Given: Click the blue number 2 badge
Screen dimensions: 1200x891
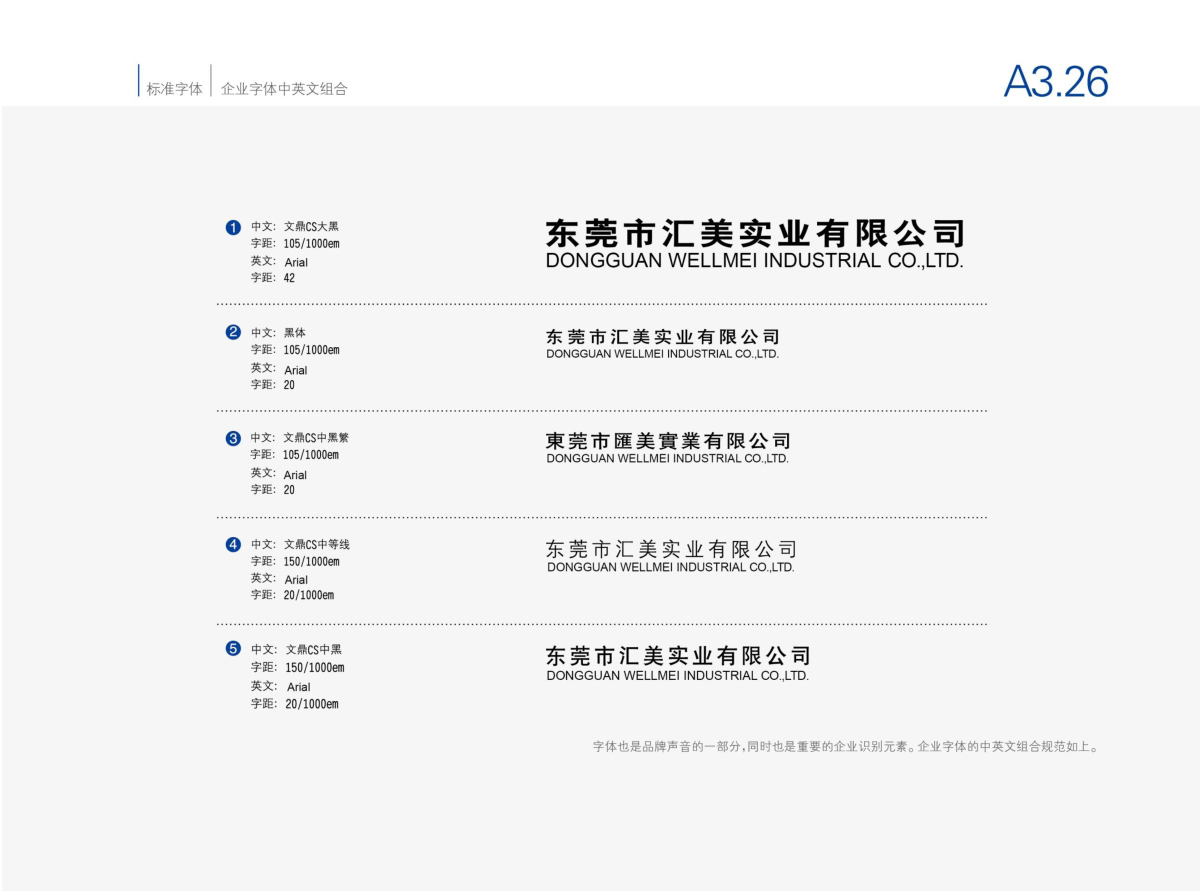Looking at the screenshot, I should tap(233, 332).
